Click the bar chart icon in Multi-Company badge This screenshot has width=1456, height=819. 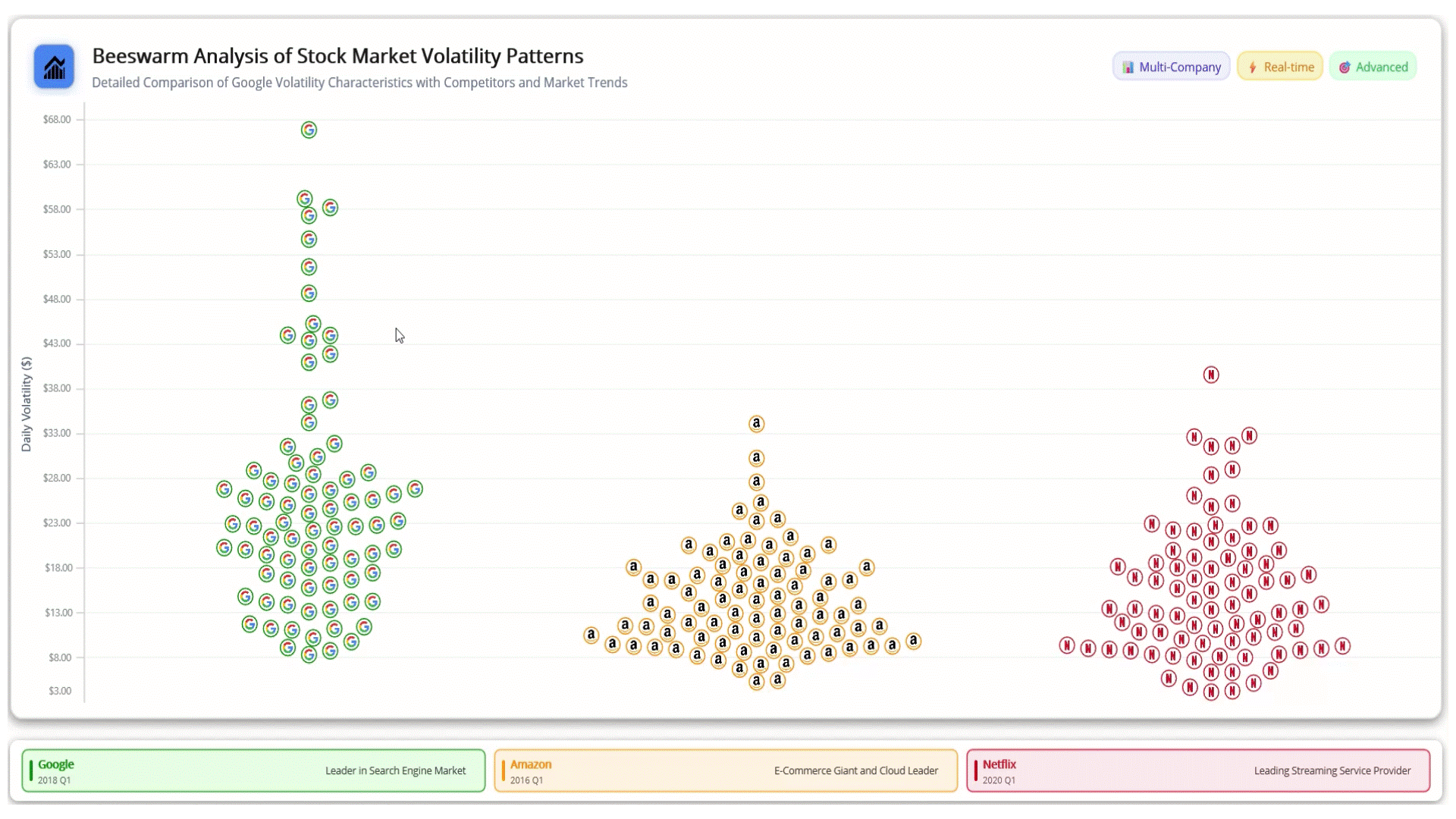(1128, 67)
